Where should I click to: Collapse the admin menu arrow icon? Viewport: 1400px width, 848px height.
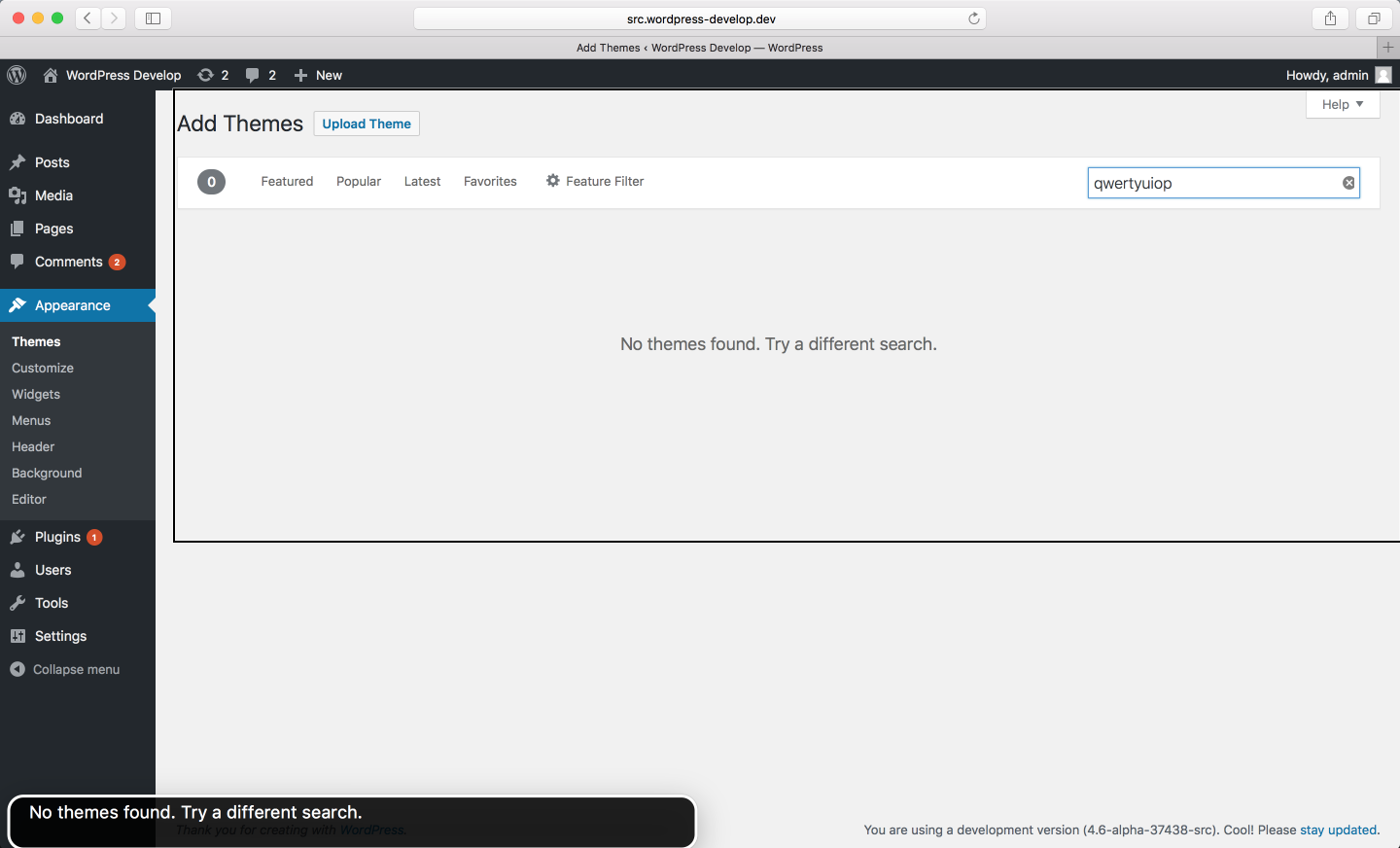(x=17, y=669)
